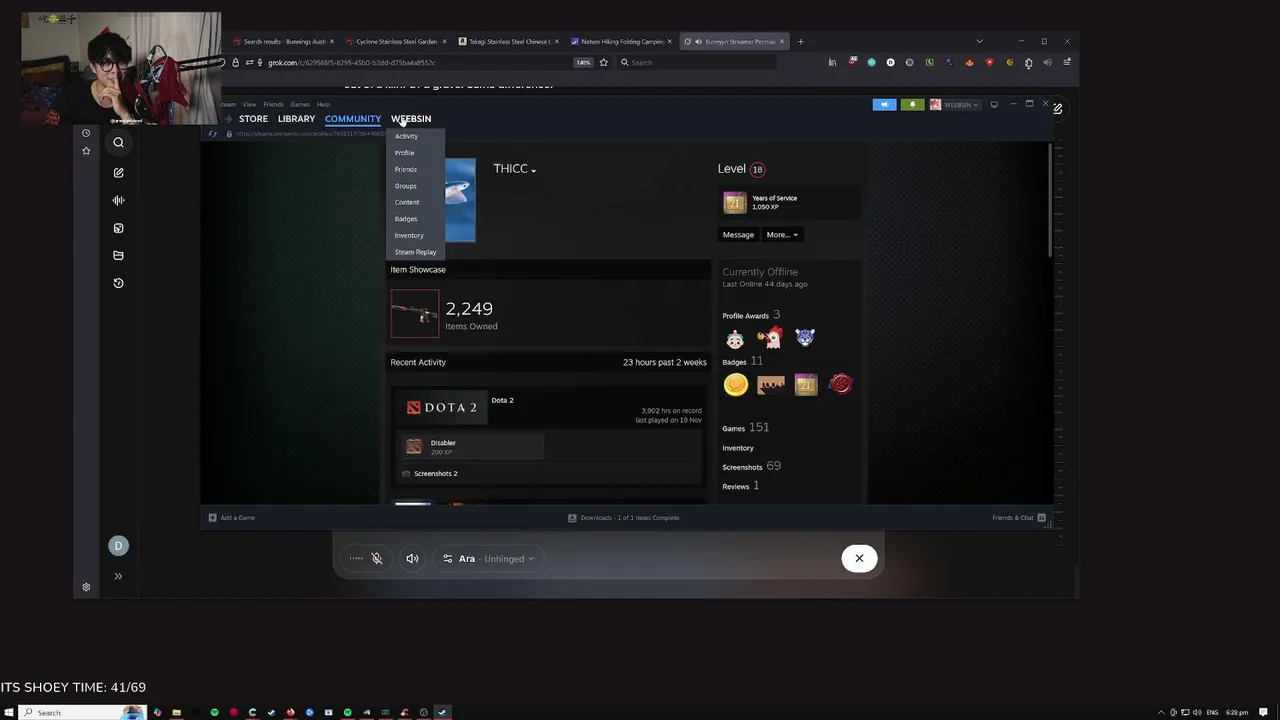Open the projects folder icon in Grok sidebar
The width and height of the screenshot is (1280, 720).
click(118, 255)
